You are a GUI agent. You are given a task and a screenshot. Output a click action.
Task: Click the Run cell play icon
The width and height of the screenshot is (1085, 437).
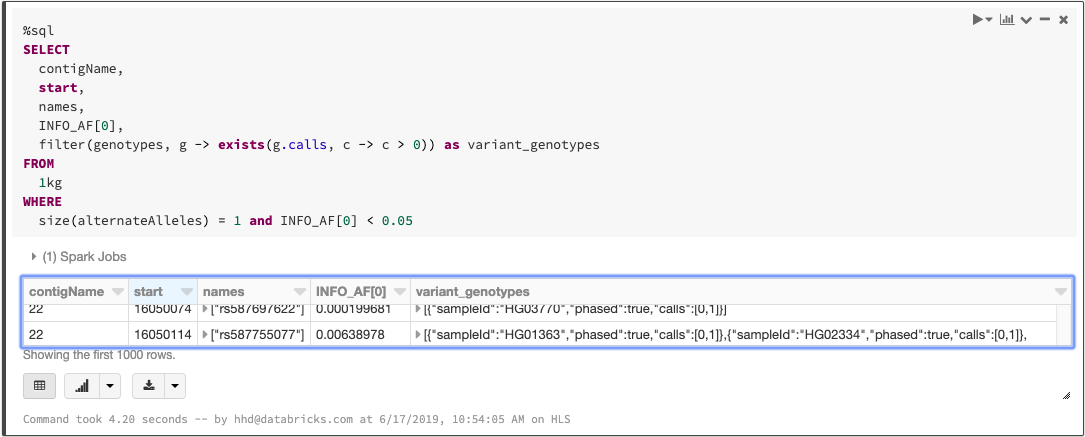pyautogui.click(x=980, y=20)
